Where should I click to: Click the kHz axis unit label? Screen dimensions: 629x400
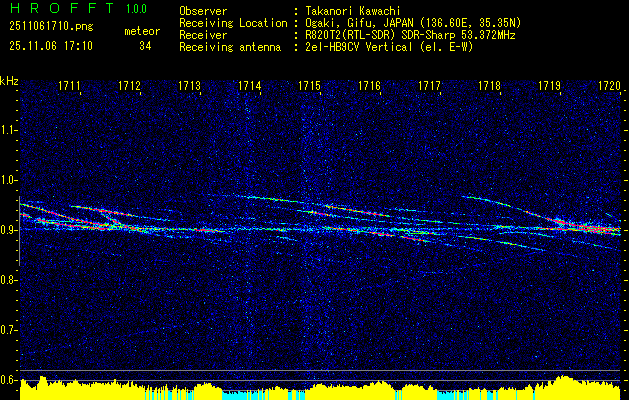9,81
